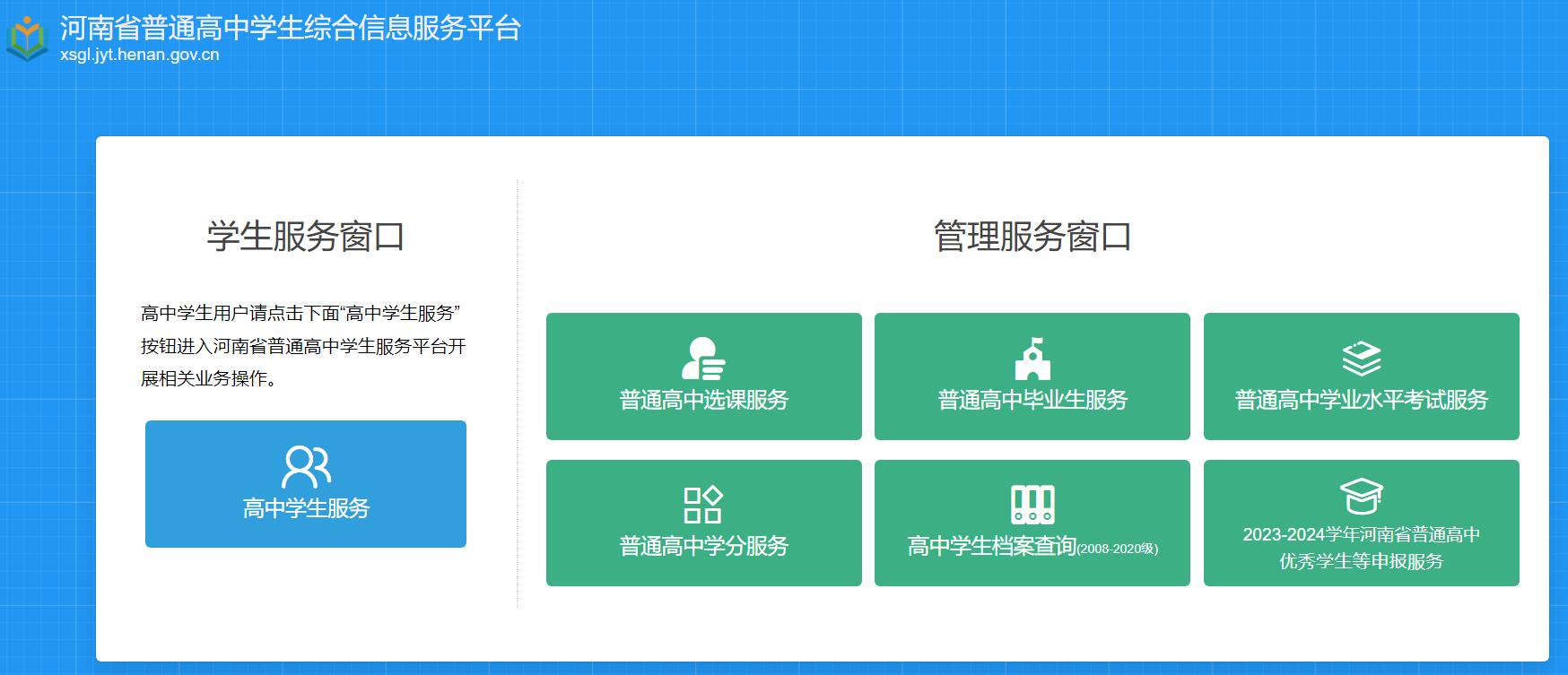
Task: Click the platform book logo icon
Action: [28, 38]
